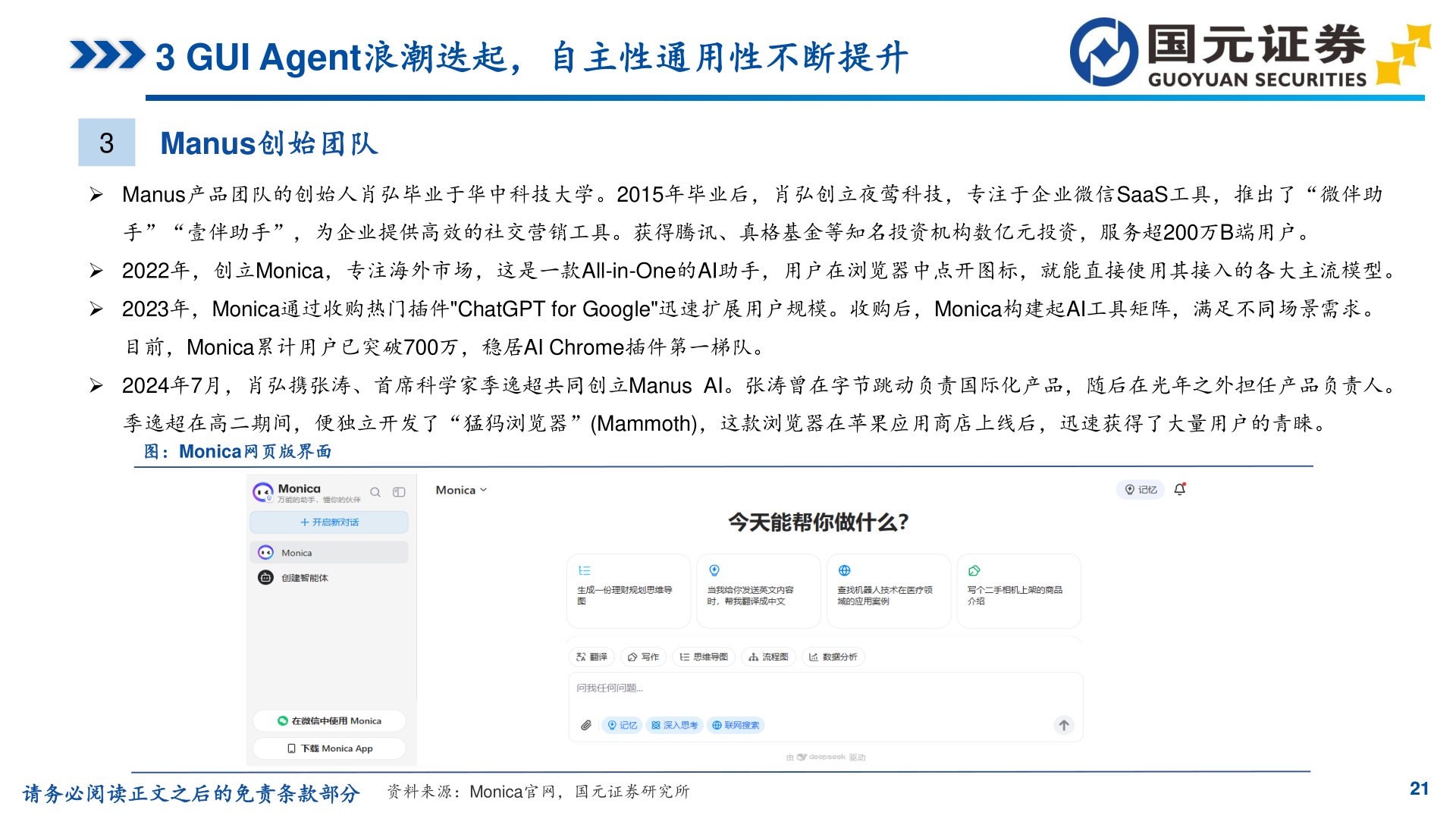Collapse the sidebar with the panel toggle icon
1456x819 pixels.
[399, 492]
